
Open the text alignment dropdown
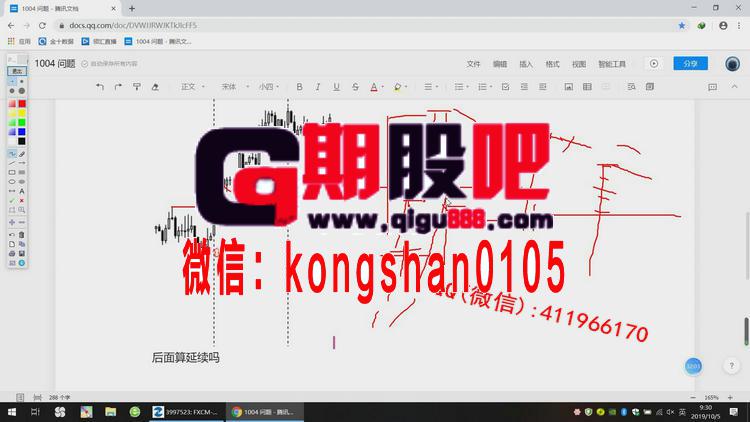pyautogui.click(x=431, y=87)
